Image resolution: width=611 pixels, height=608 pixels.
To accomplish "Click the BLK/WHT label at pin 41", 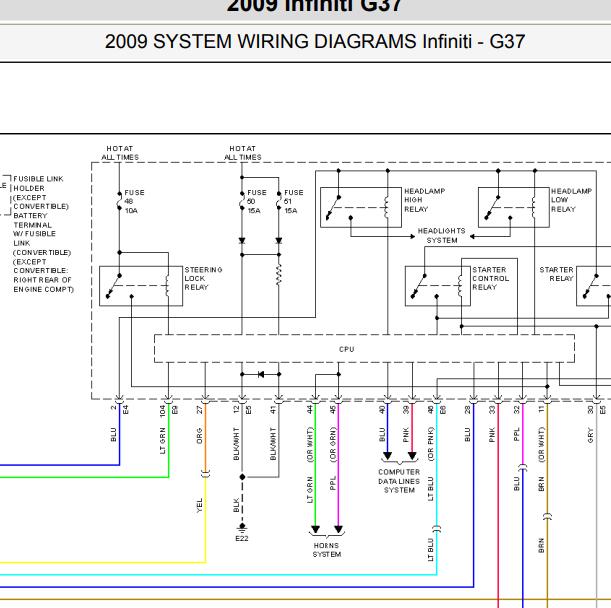I will coord(273,444).
